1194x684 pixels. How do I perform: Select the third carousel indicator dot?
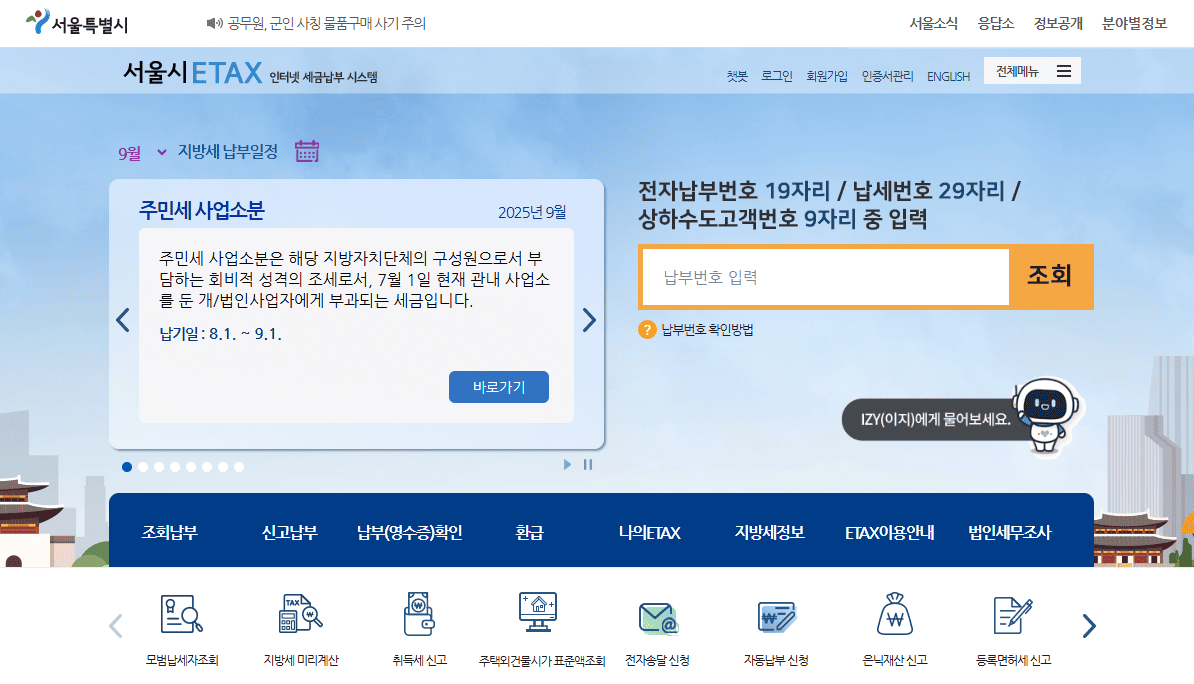click(159, 466)
